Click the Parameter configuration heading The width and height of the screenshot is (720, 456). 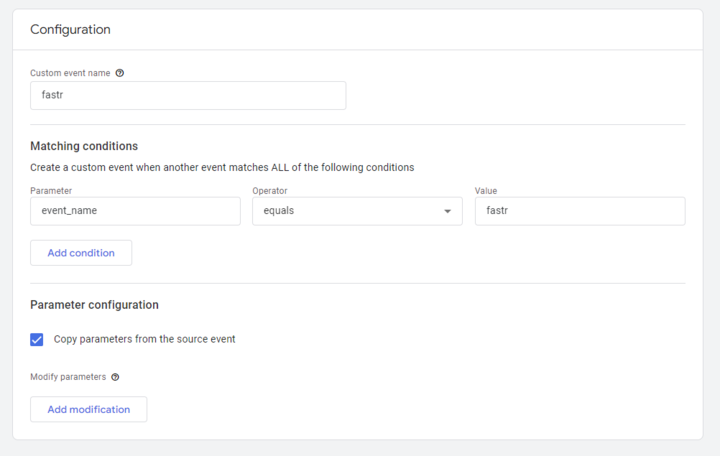(x=95, y=305)
